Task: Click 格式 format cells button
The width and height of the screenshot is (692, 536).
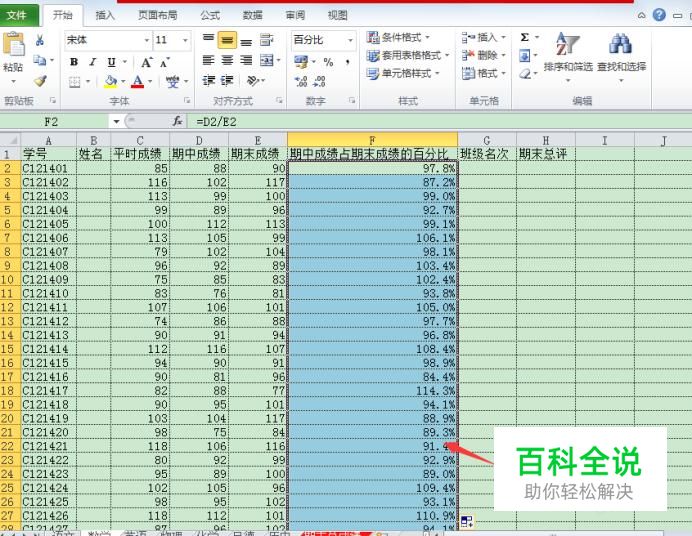Action: [483, 74]
